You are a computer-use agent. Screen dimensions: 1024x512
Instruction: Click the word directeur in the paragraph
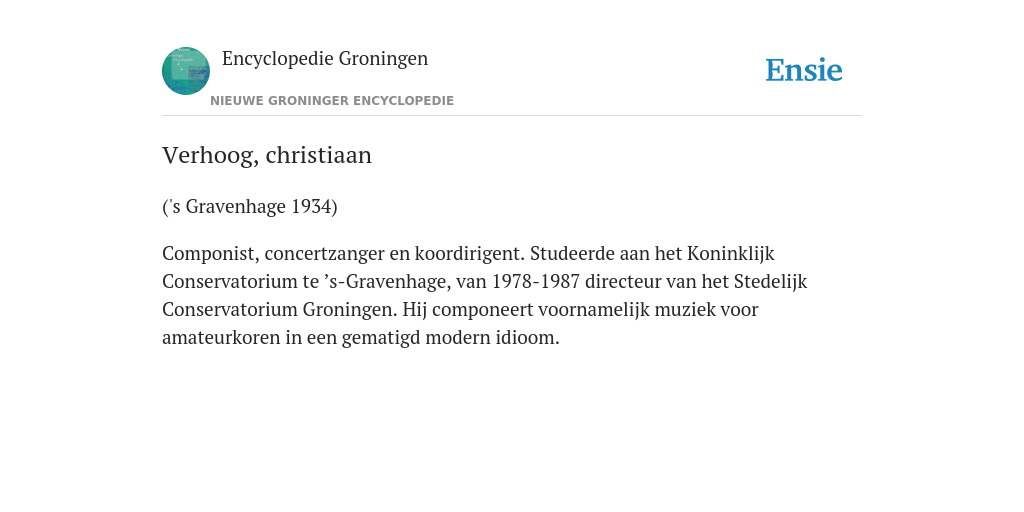tap(623, 281)
